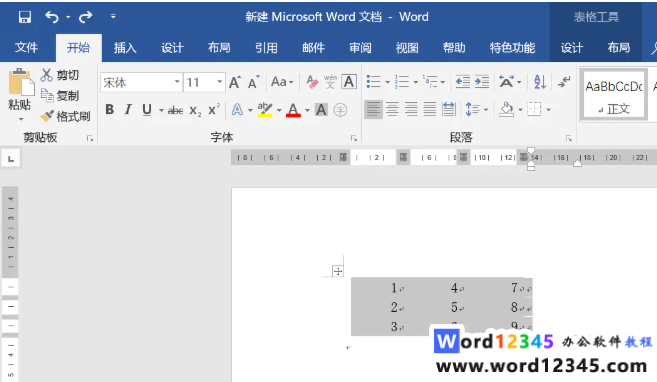
Task: Apply numbered list formatting
Action: click(402, 82)
